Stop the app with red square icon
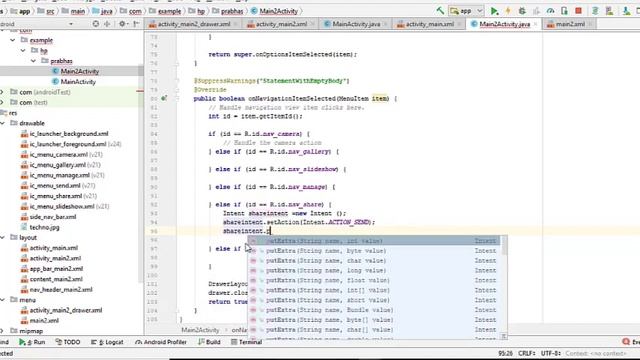Image resolution: width=640 pixels, height=360 pixels. click(x=578, y=11)
